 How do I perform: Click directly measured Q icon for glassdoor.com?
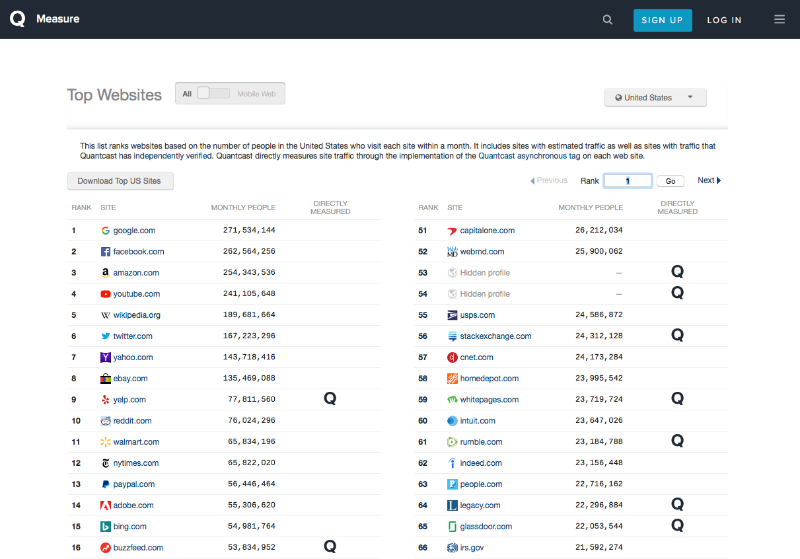coord(677,525)
